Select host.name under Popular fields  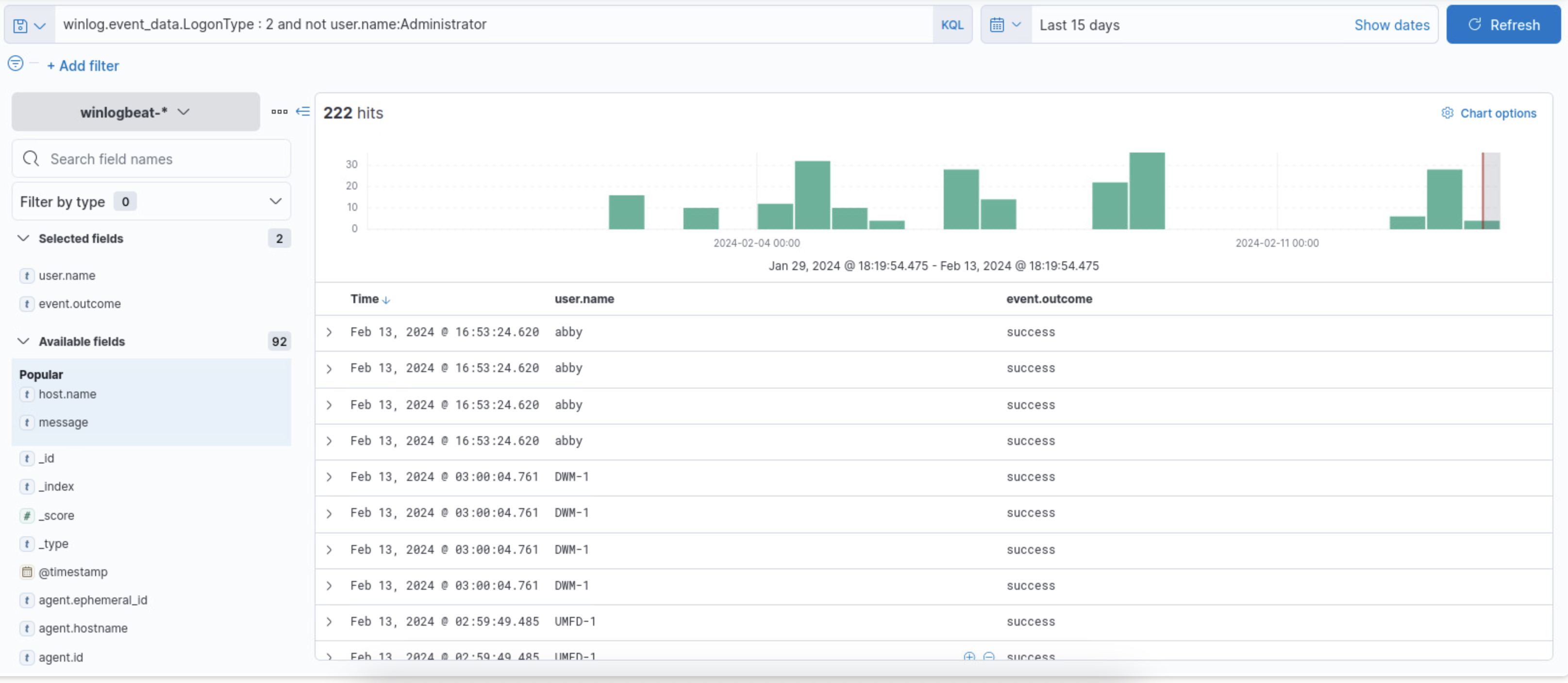67,394
